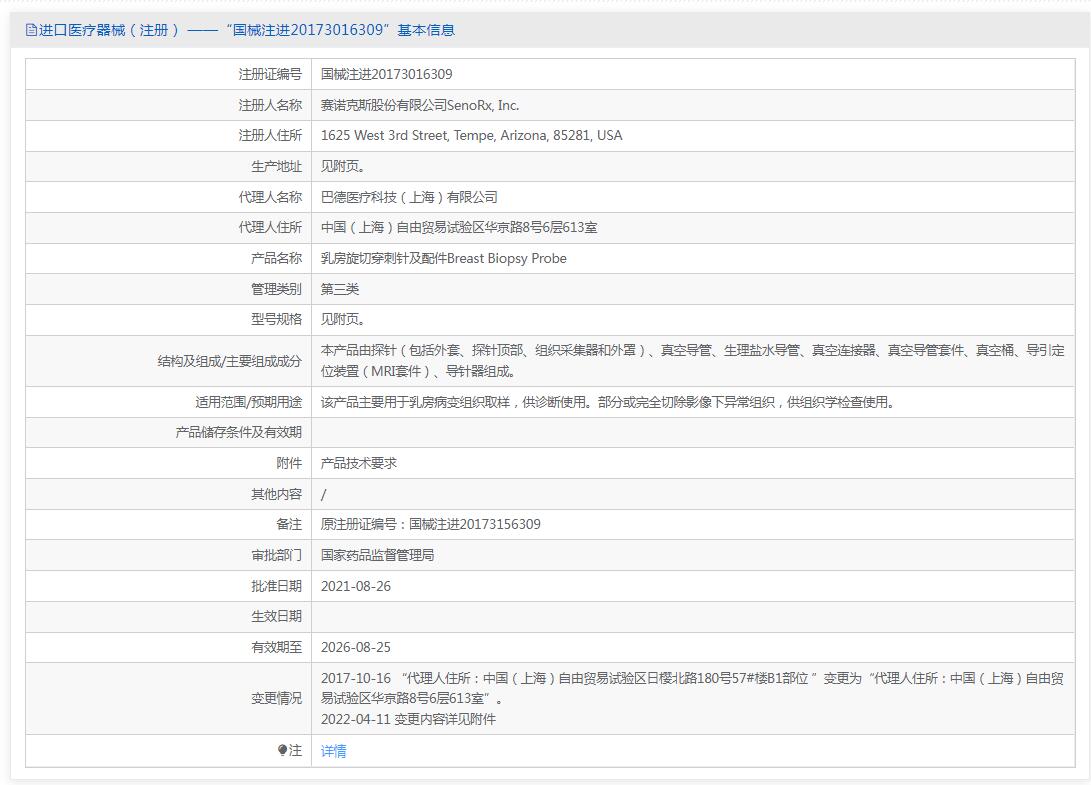The height and width of the screenshot is (785, 1091).
Task: Click the 审批部门 label
Action: (x=276, y=555)
